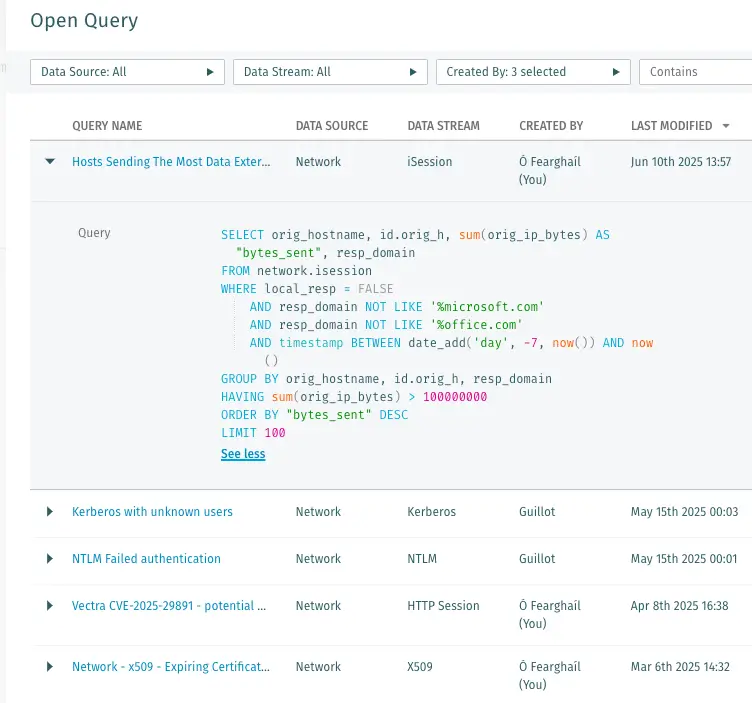Screen dimensions: 752x703
Task: Click Guillot in the NTLM row
Action: click(x=537, y=559)
